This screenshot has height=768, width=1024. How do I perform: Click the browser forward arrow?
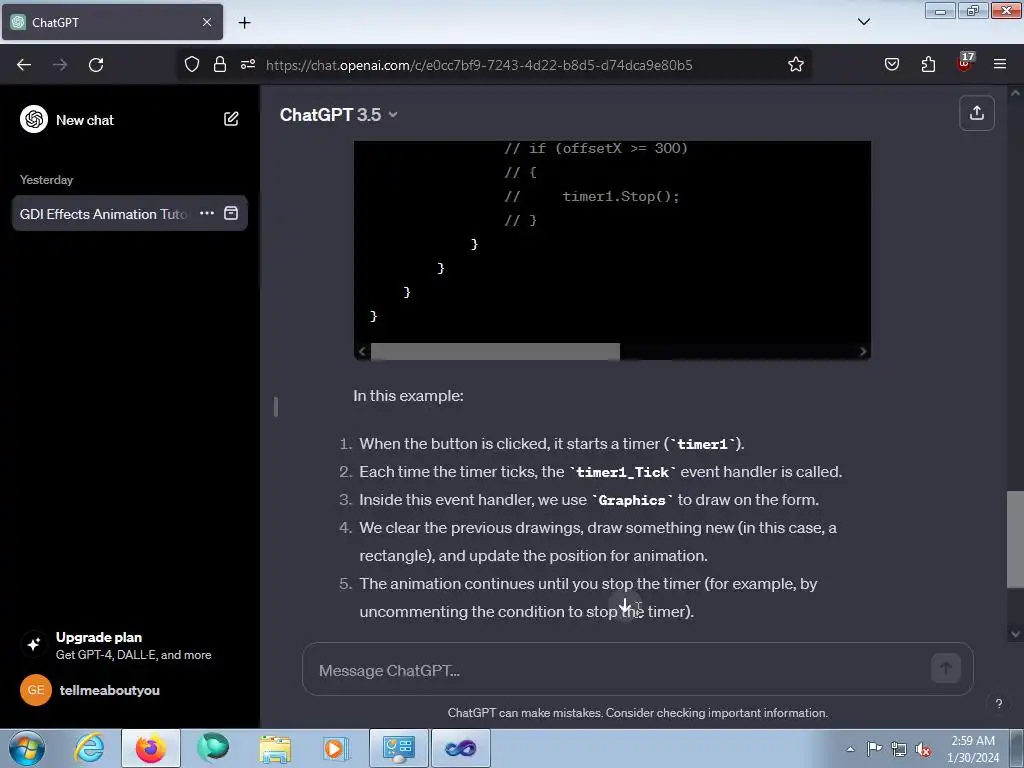point(60,65)
